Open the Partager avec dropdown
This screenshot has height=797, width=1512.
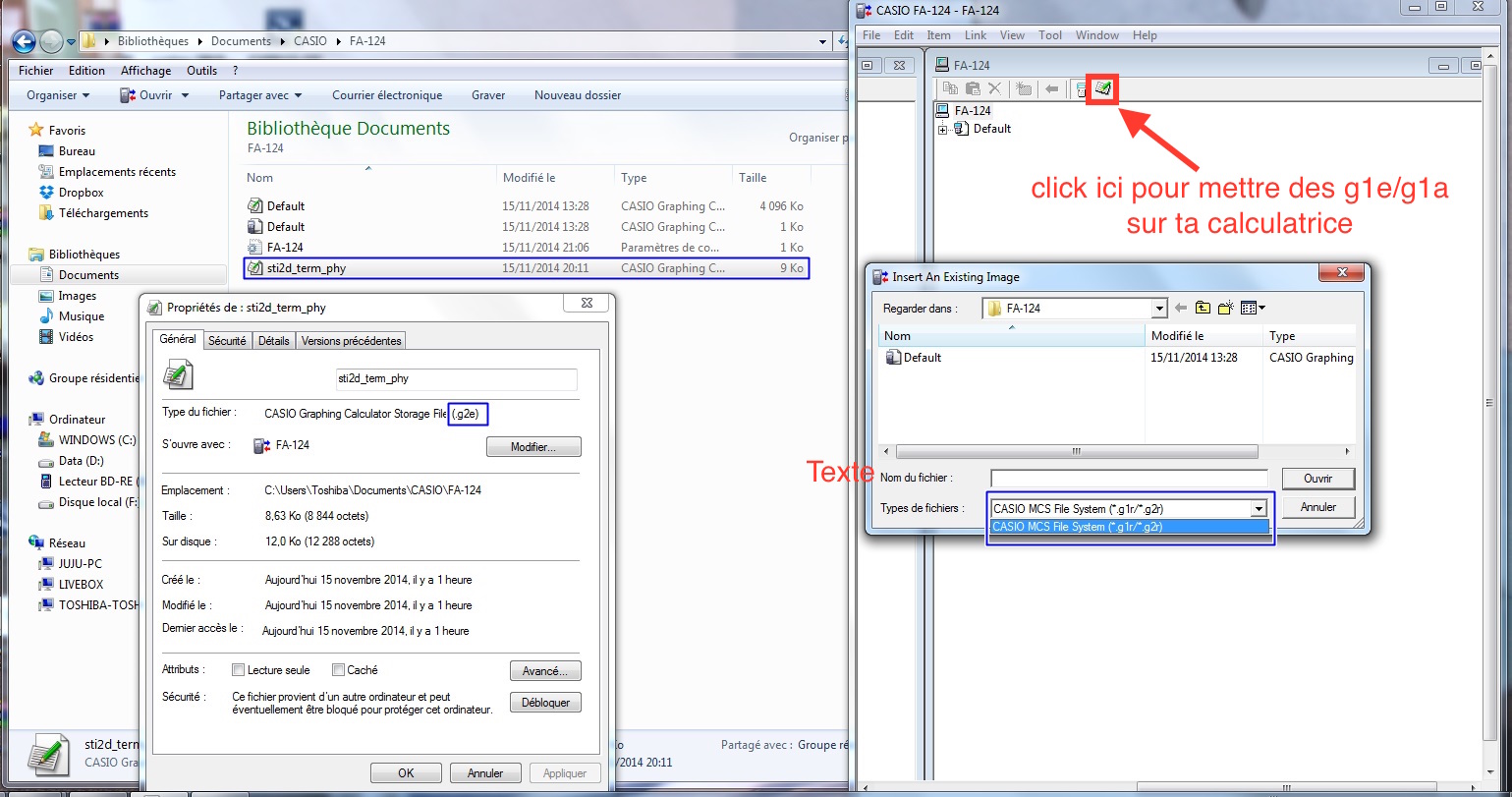point(260,95)
